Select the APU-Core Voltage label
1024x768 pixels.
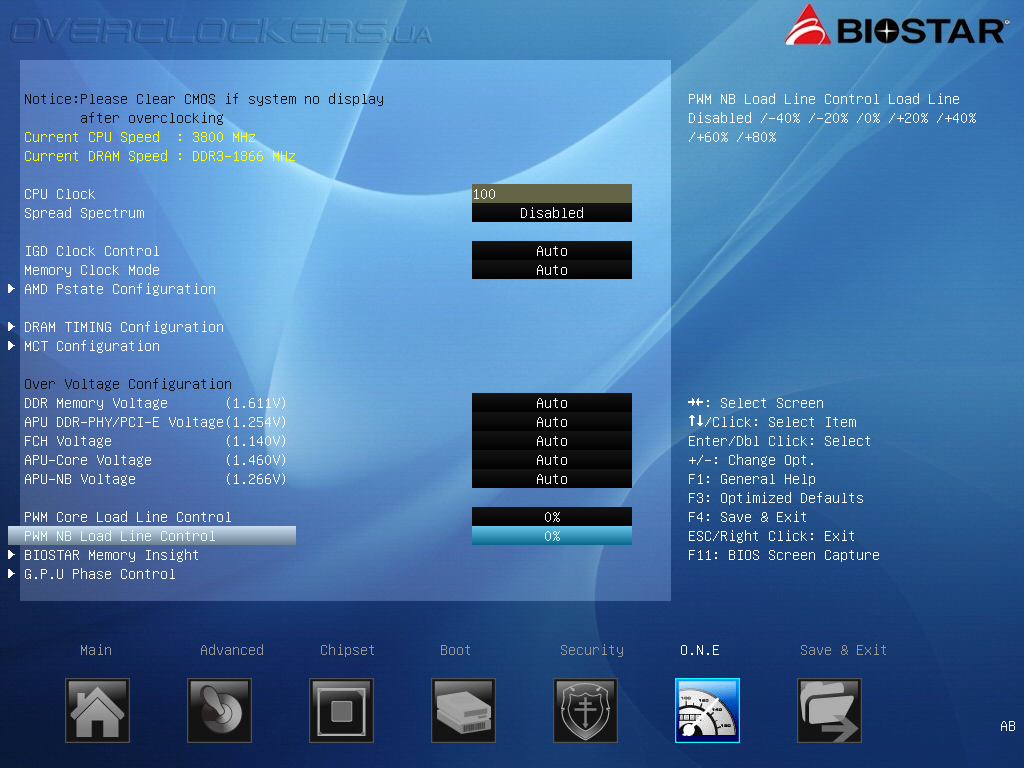click(x=88, y=460)
